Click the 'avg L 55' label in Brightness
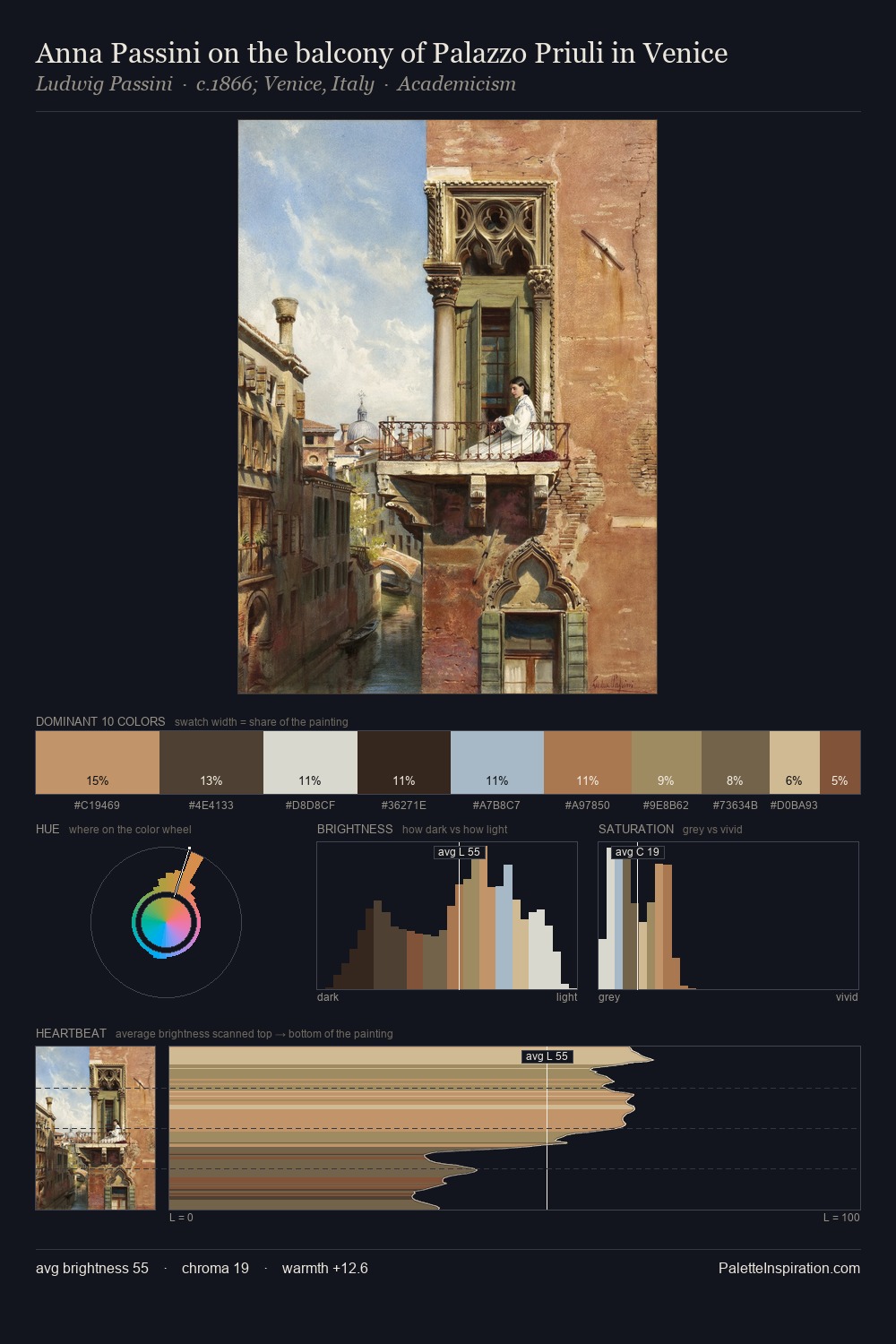 [459, 852]
